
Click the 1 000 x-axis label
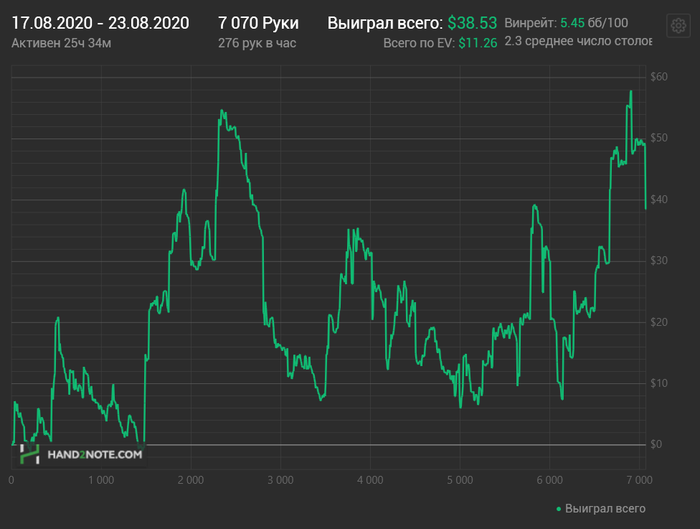[101, 480]
